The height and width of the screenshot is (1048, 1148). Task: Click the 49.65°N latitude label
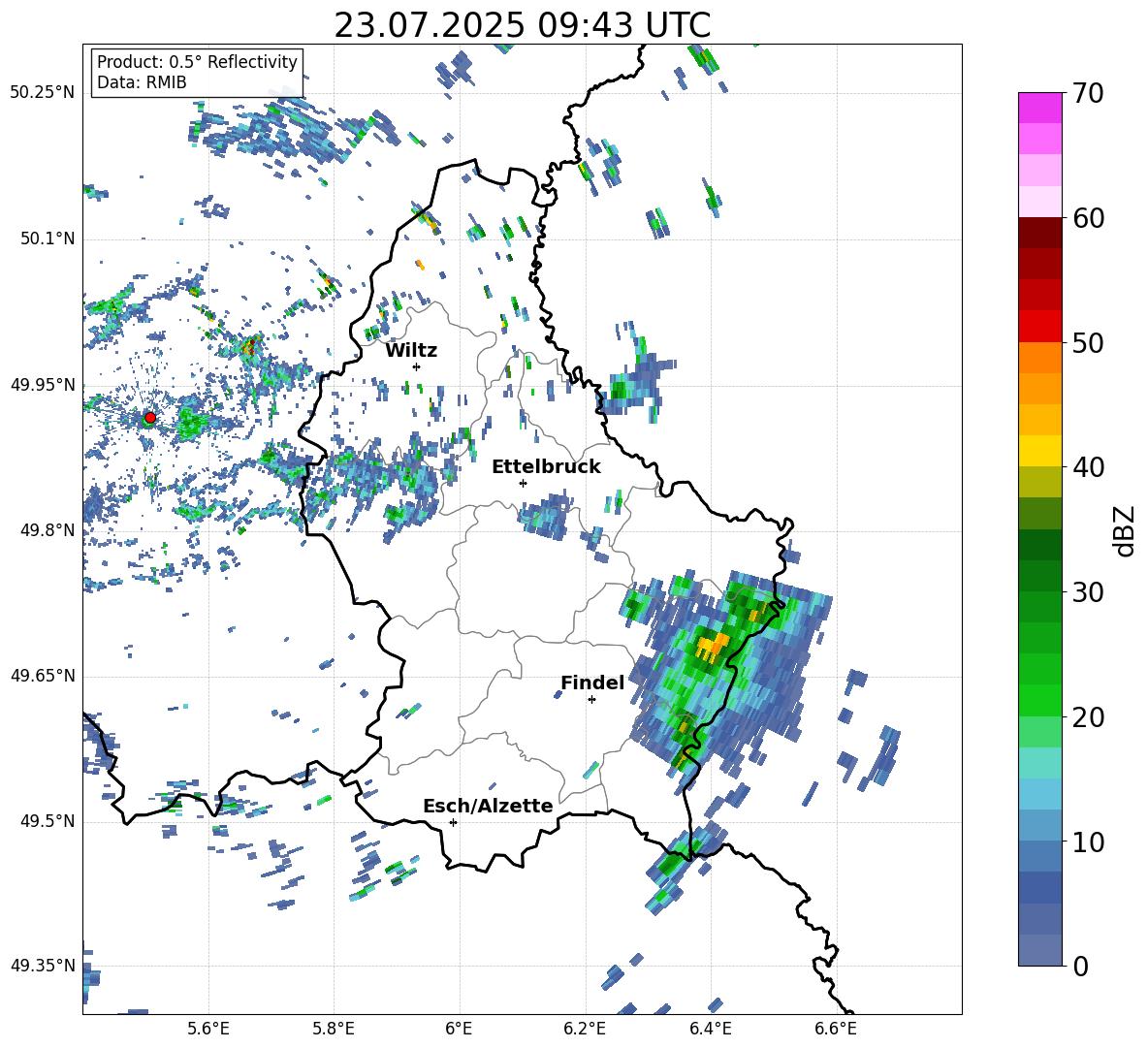pos(43,676)
